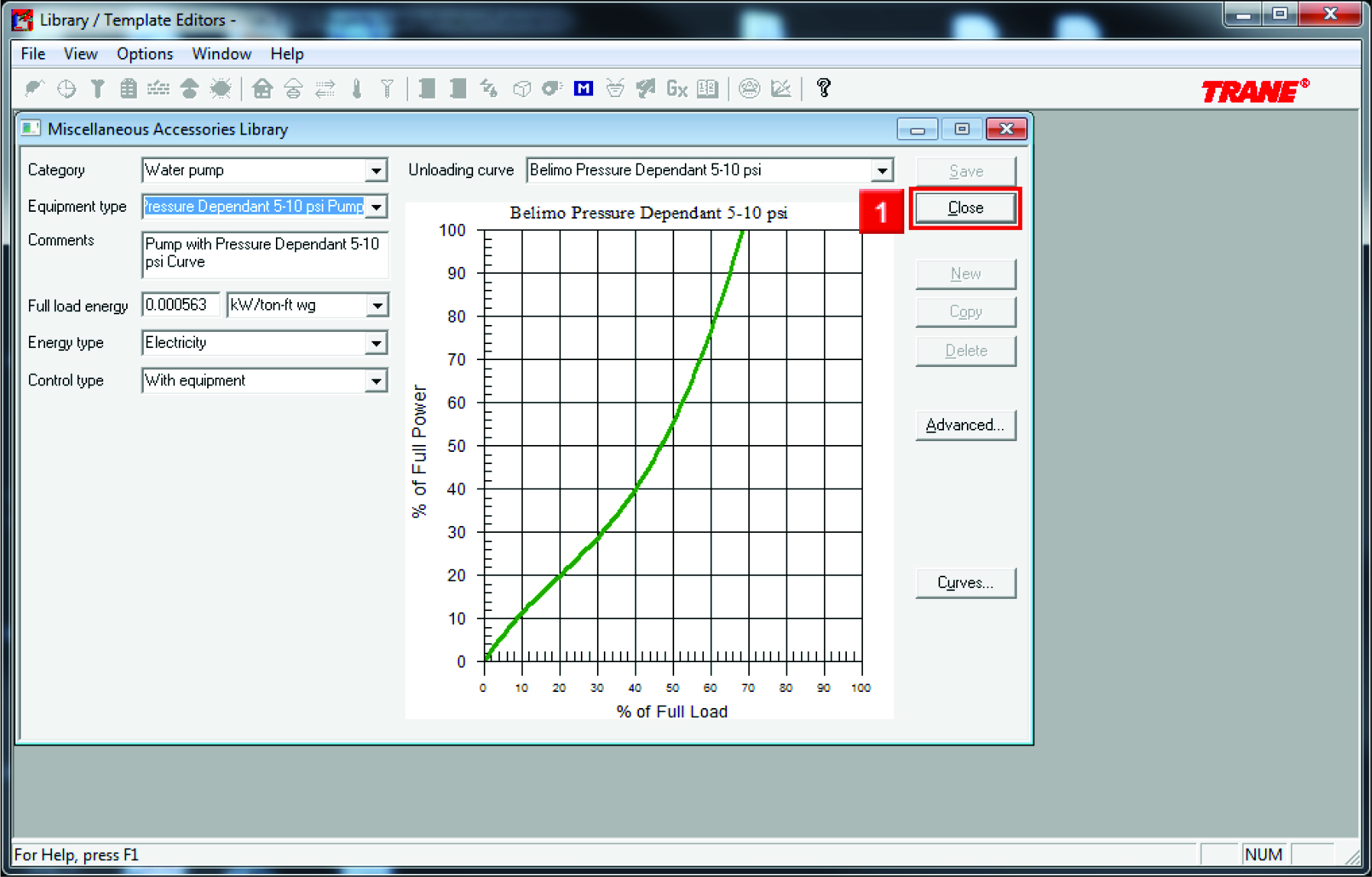Click the Gx toolbar icon
Screen dimensions: 1372x877
pyautogui.click(x=677, y=89)
